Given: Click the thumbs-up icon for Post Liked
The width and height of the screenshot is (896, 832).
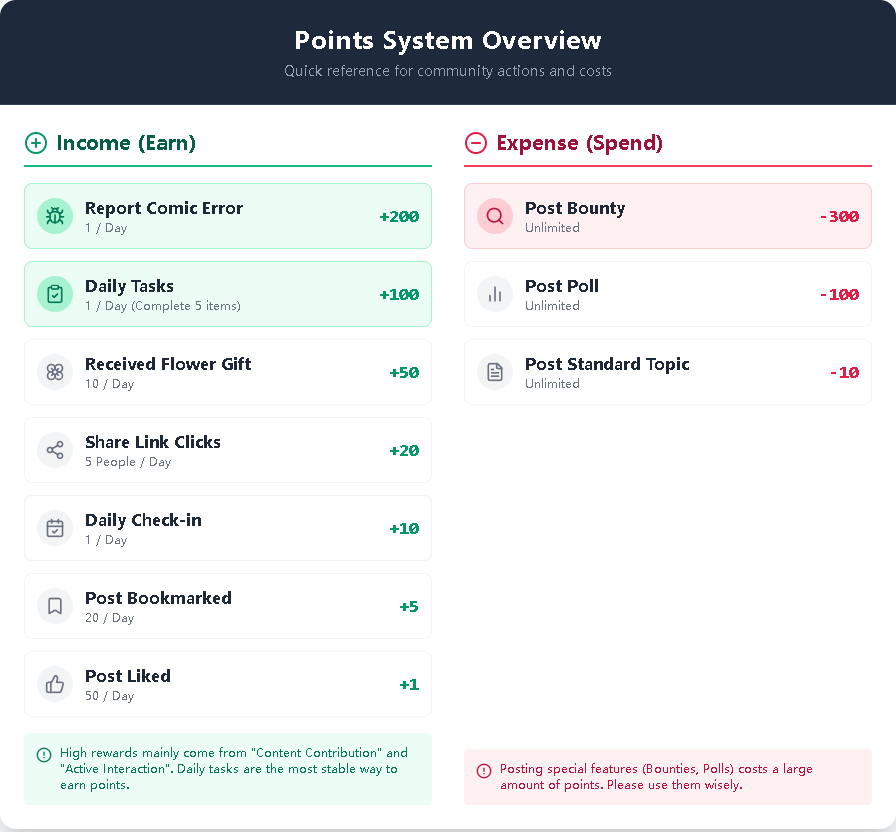Looking at the screenshot, I should (55, 684).
